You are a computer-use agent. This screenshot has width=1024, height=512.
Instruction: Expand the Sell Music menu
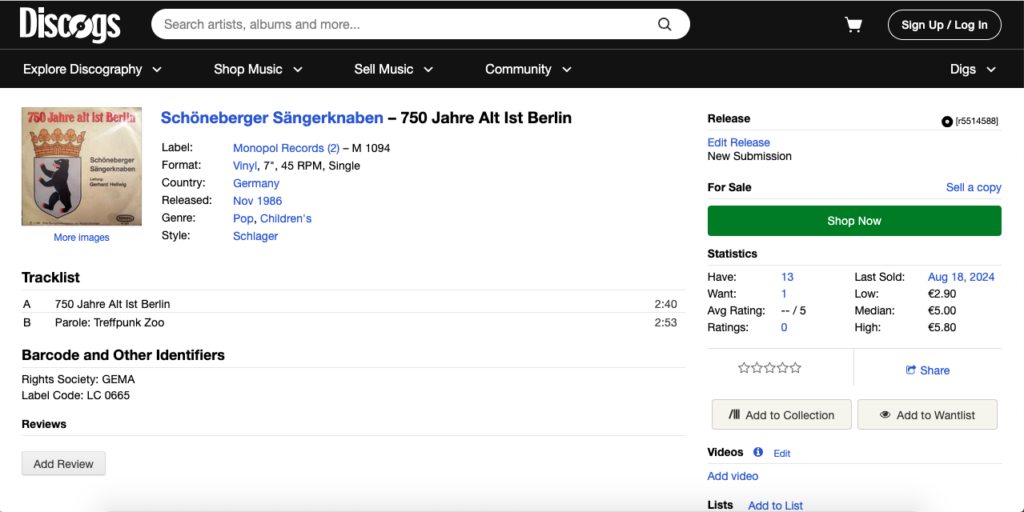[x=393, y=69]
